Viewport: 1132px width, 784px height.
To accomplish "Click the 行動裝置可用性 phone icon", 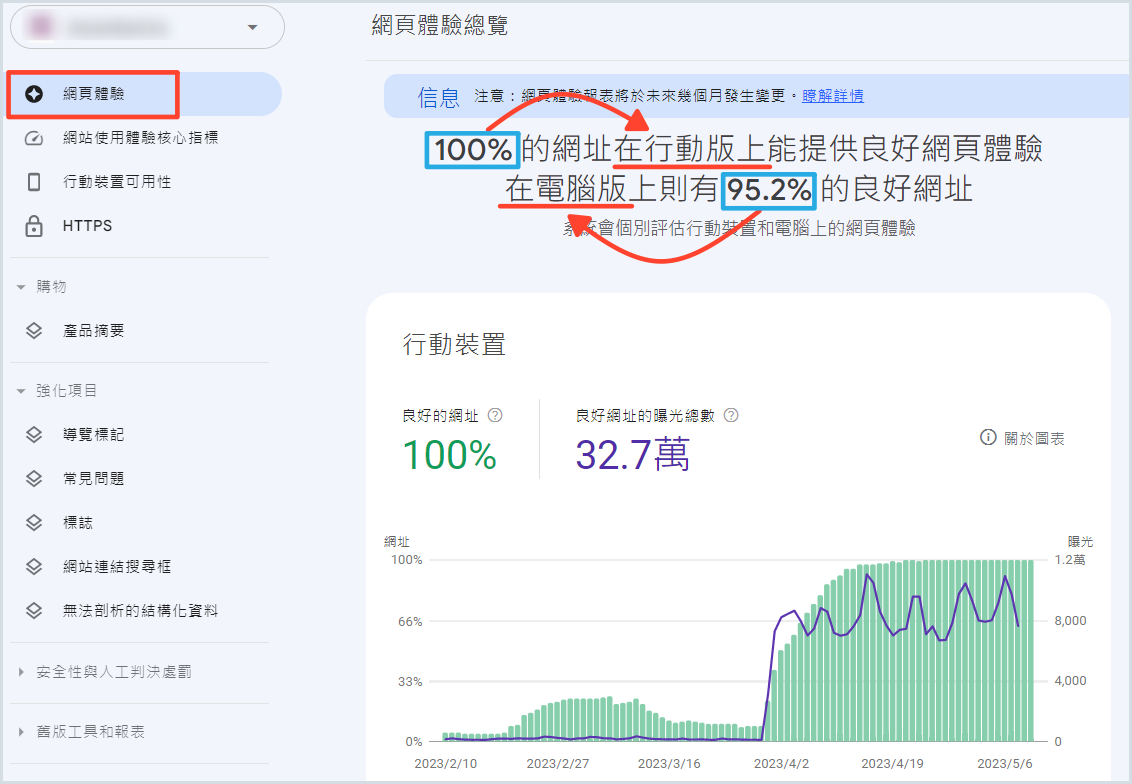I will tap(34, 182).
